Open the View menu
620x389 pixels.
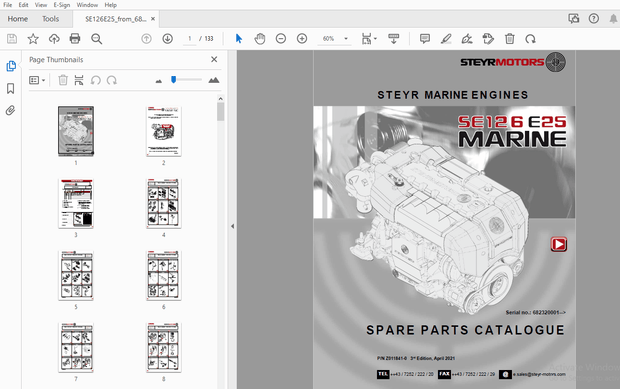pos(41,5)
